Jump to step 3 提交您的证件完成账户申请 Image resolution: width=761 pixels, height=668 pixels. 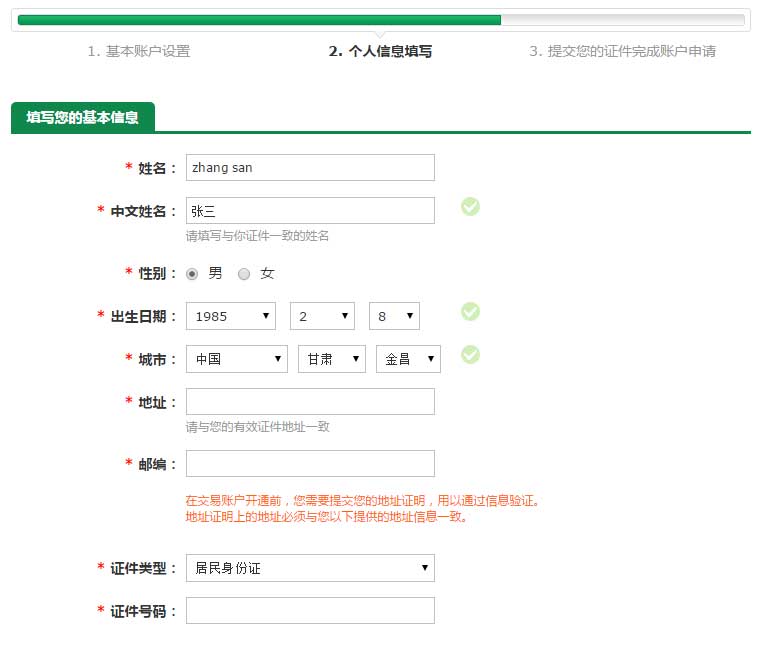[x=622, y=52]
